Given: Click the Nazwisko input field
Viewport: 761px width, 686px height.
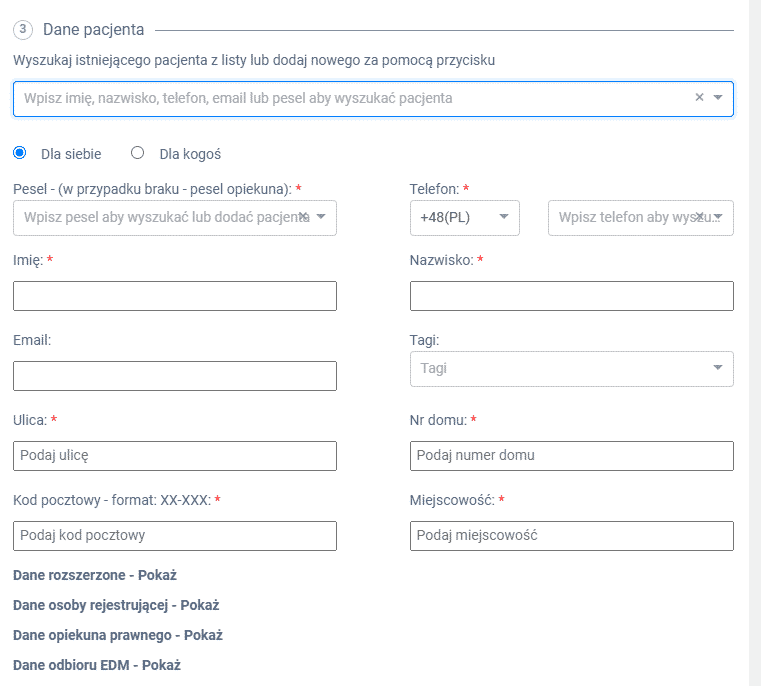Looking at the screenshot, I should pyautogui.click(x=572, y=296).
